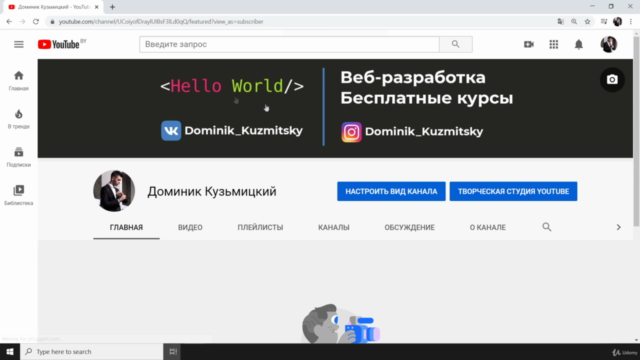
Task: Switch to the ОБСУЖДЕНИЕ tab
Action: tap(409, 227)
